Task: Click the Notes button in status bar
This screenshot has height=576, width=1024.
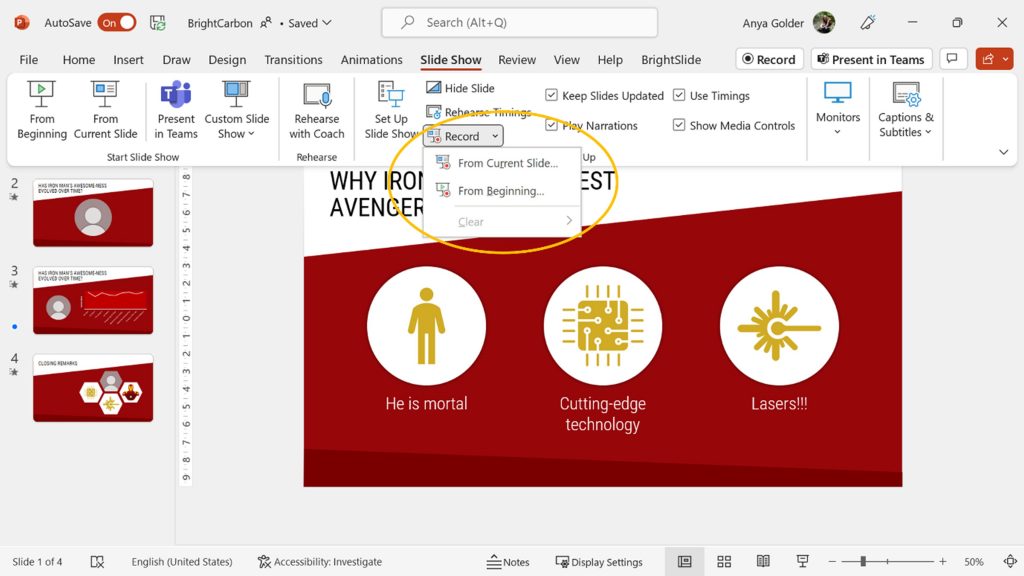Action: click(508, 562)
